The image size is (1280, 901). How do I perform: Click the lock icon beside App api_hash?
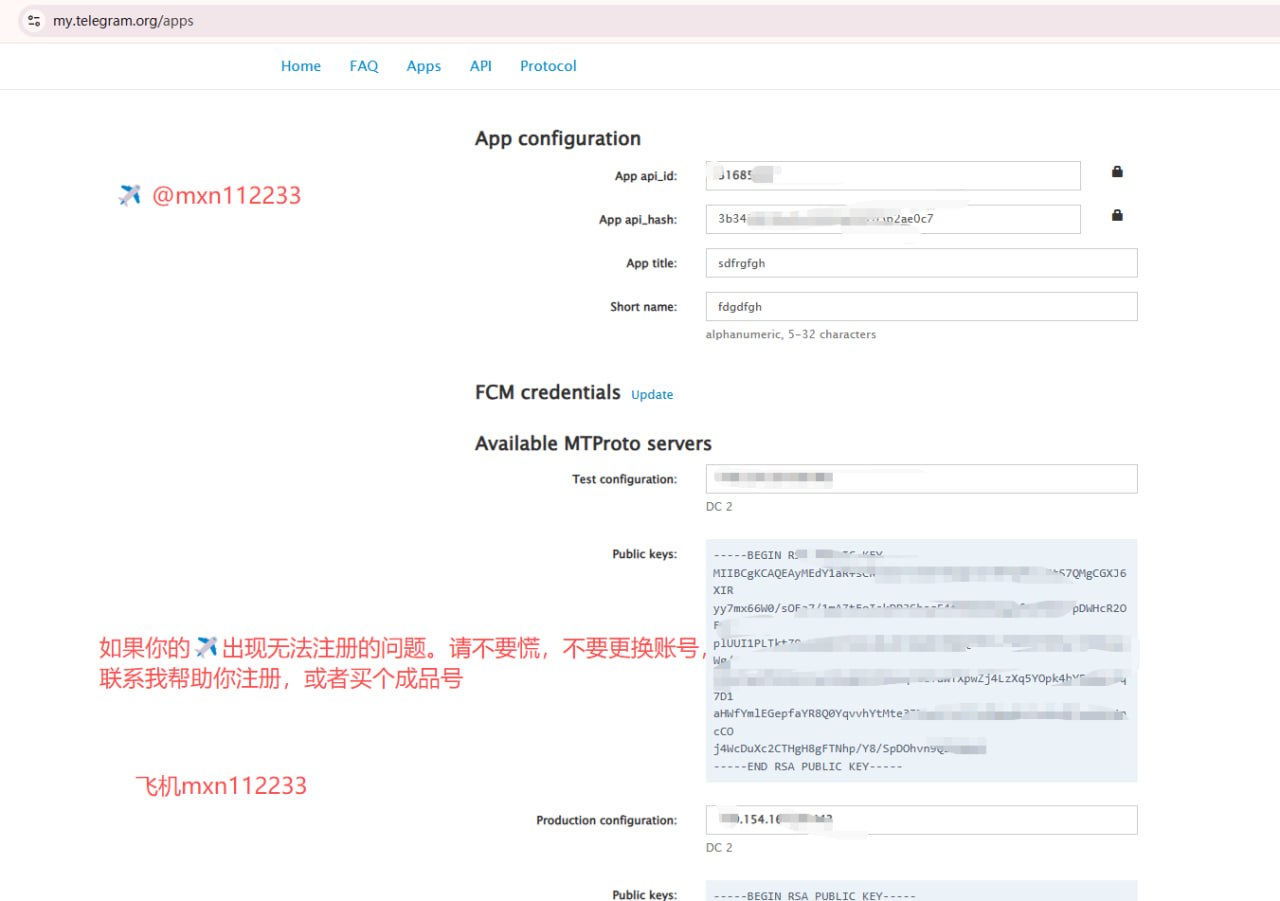(x=1117, y=215)
